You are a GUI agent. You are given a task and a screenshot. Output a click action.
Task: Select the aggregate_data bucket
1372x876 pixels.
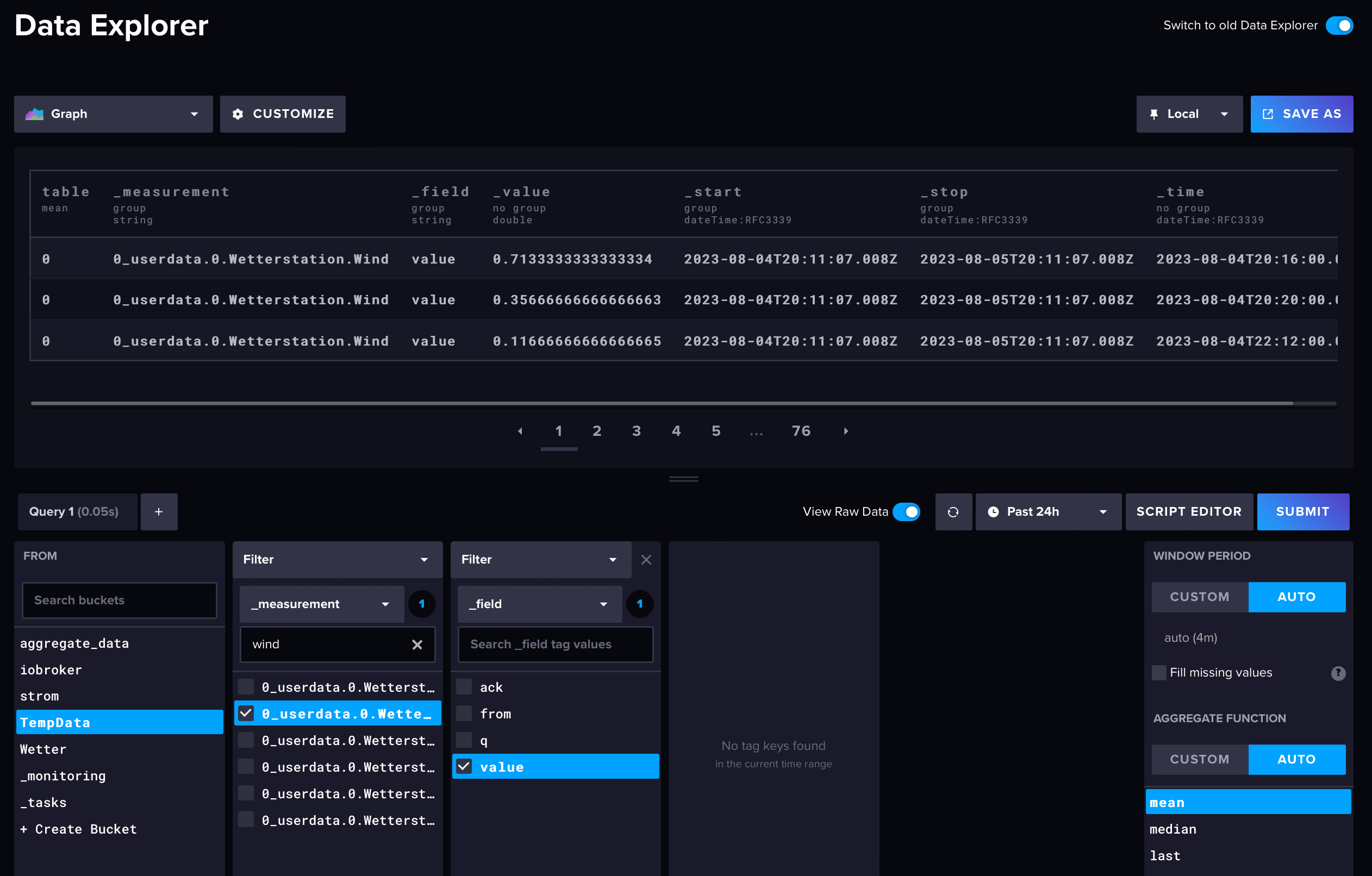[x=119, y=643]
